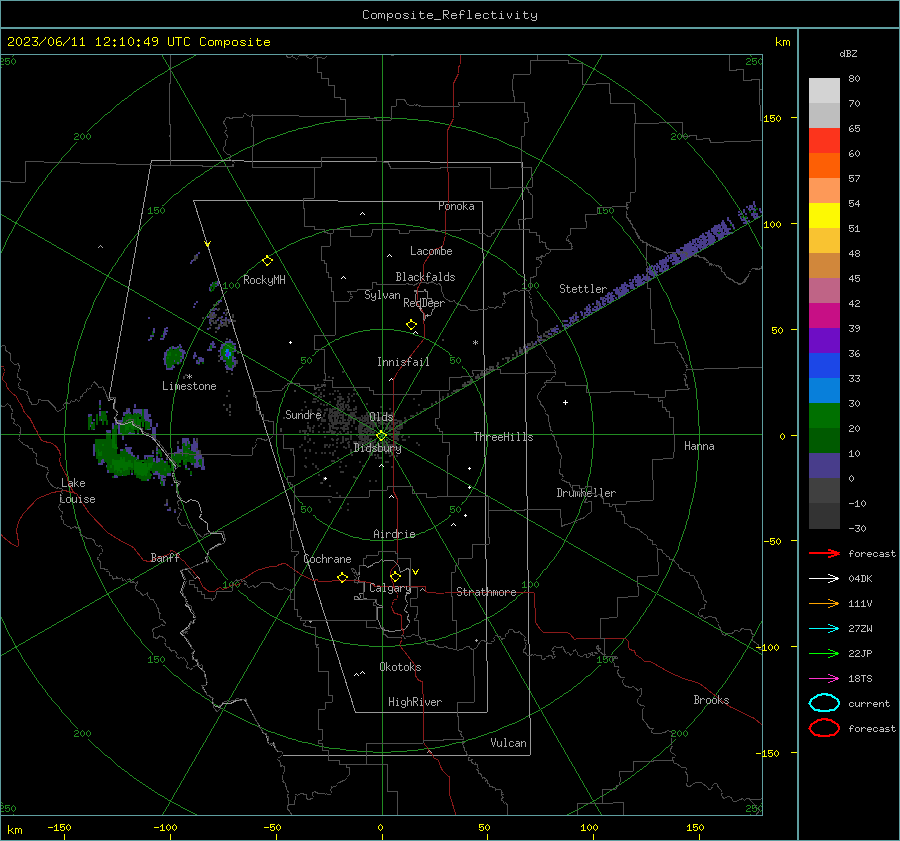Click the pink 45 dBZ swatch
This screenshot has height=841, width=900.
pos(824,290)
